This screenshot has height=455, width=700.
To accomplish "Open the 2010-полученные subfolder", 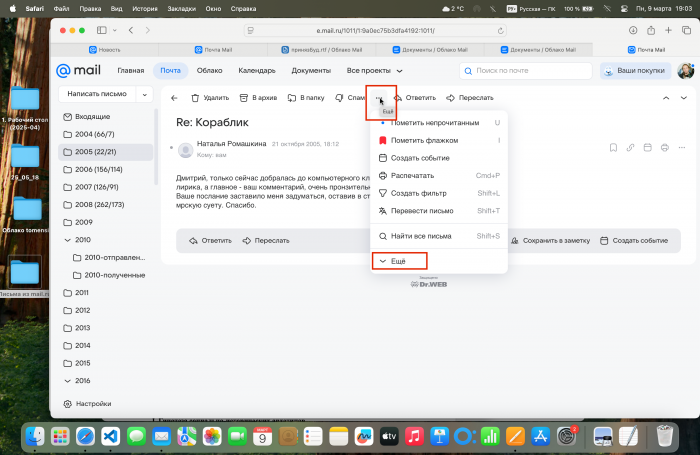I will 109,276.
